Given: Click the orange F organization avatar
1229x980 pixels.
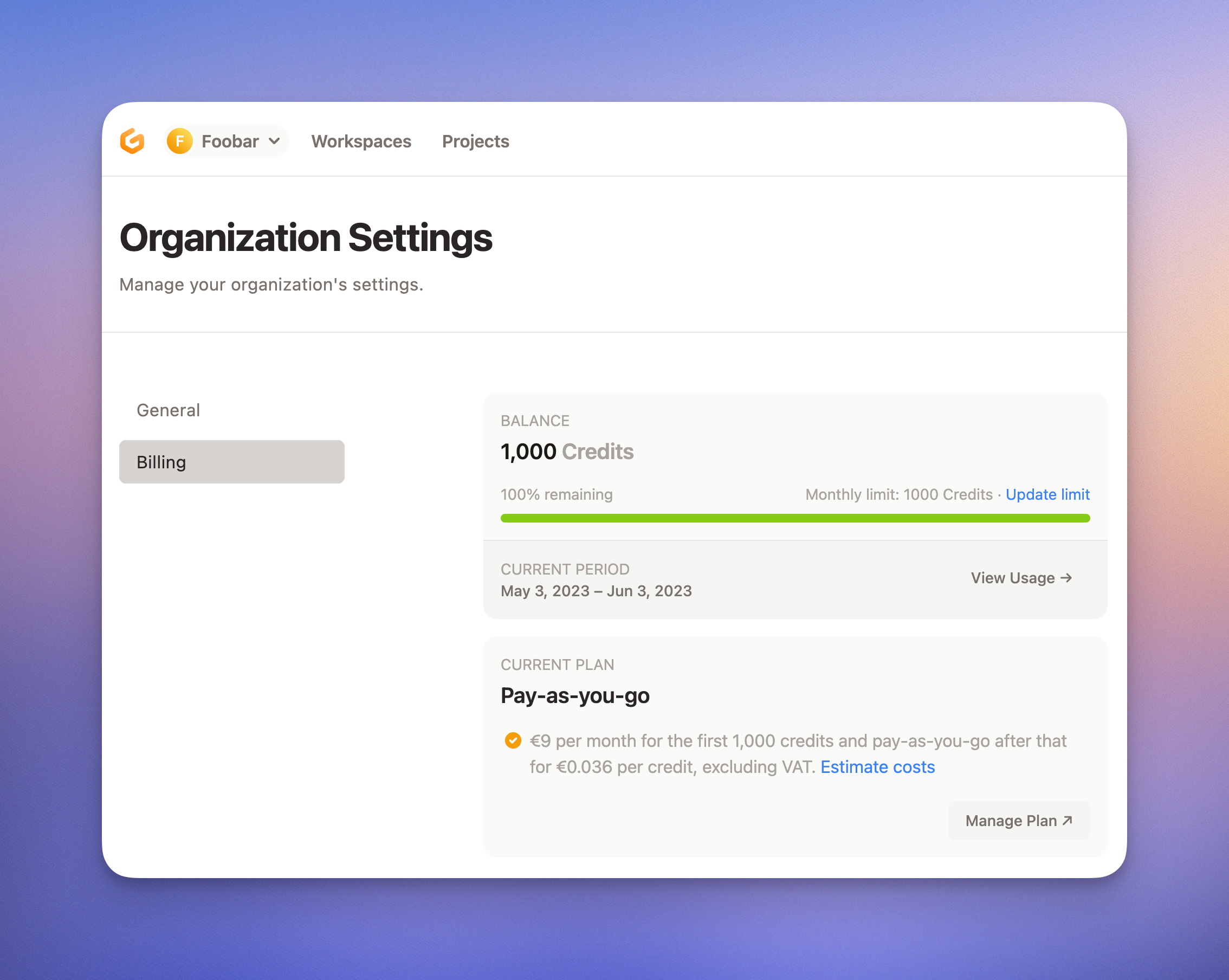Looking at the screenshot, I should point(179,141).
